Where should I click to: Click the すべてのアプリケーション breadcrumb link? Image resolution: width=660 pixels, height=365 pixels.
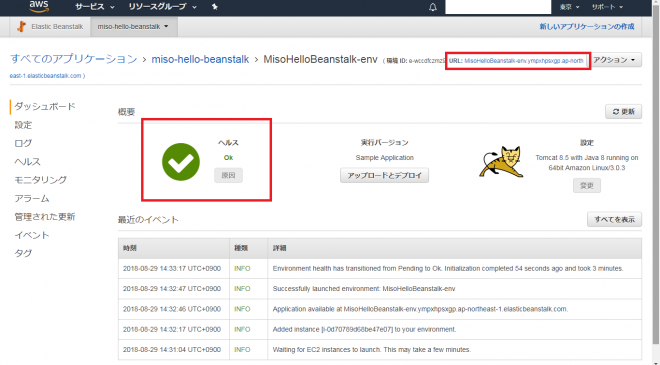[x=74, y=59]
